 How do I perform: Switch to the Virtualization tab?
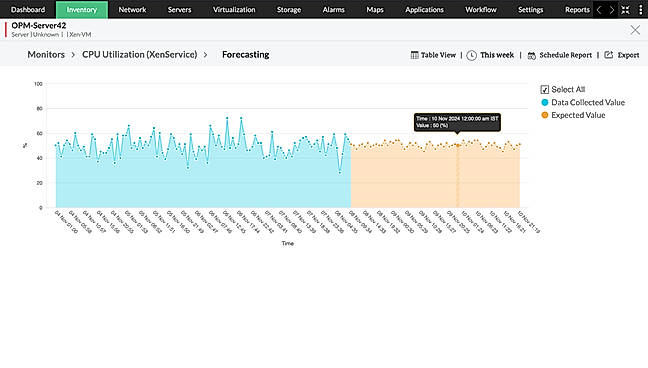[234, 10]
